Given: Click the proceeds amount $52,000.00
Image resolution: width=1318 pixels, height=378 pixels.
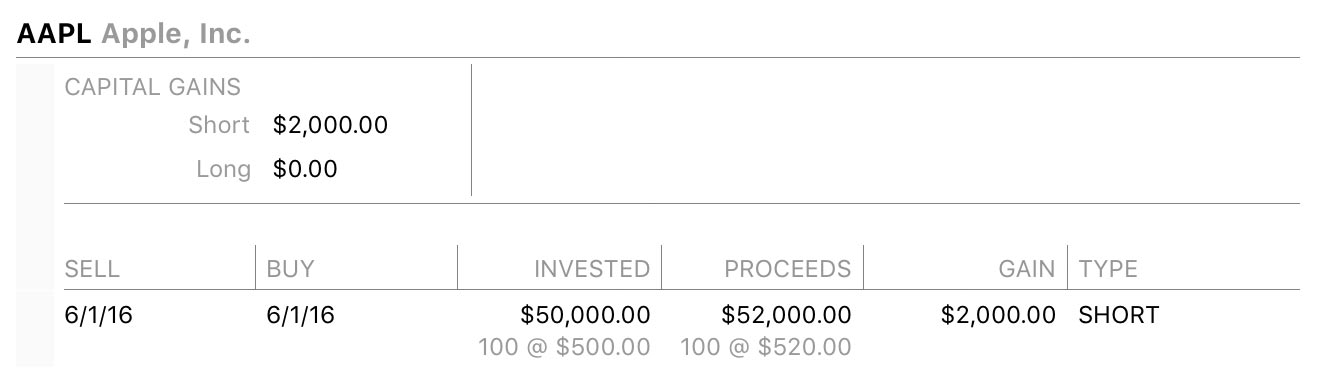Looking at the screenshot, I should tap(787, 316).
